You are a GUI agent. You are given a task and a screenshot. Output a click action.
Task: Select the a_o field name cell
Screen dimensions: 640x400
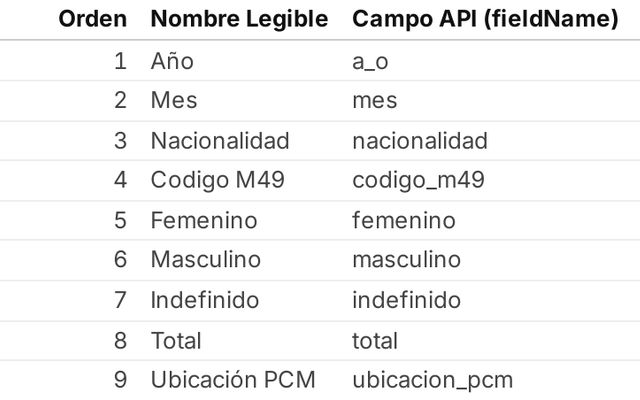(x=372, y=61)
